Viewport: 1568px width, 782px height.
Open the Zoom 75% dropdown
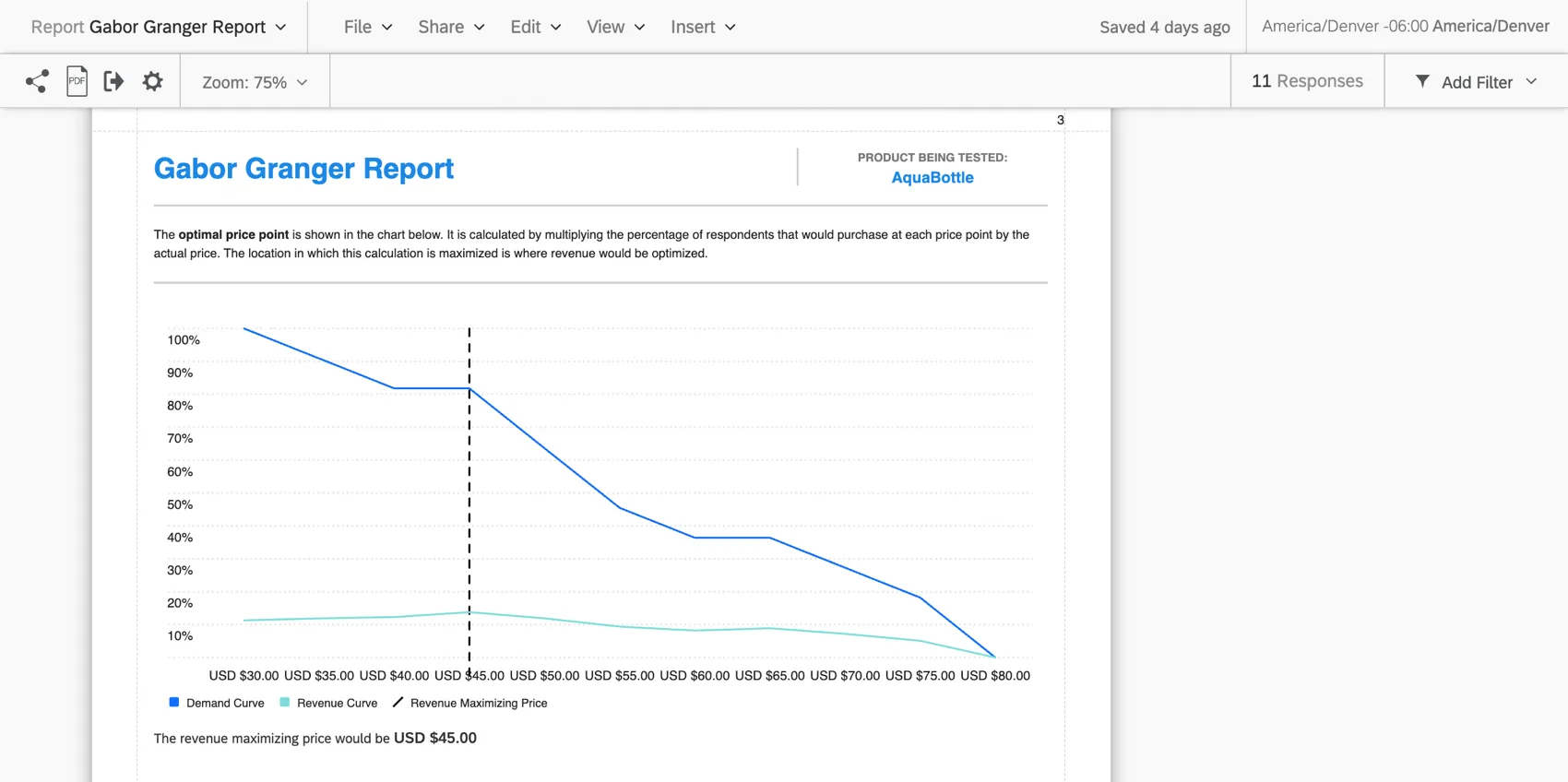pos(255,82)
